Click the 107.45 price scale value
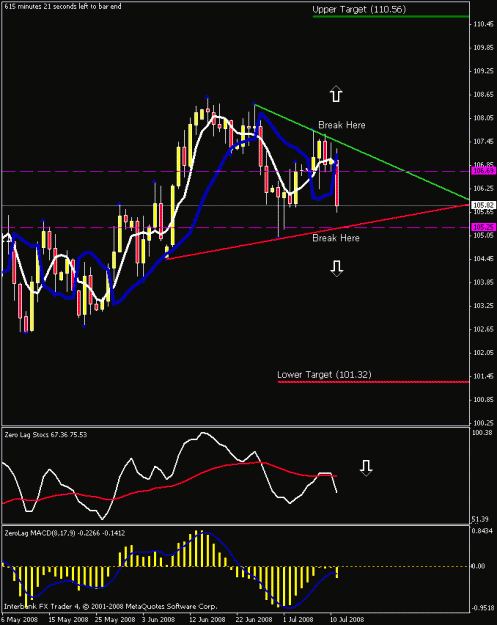The width and height of the screenshot is (497, 625). [483, 142]
